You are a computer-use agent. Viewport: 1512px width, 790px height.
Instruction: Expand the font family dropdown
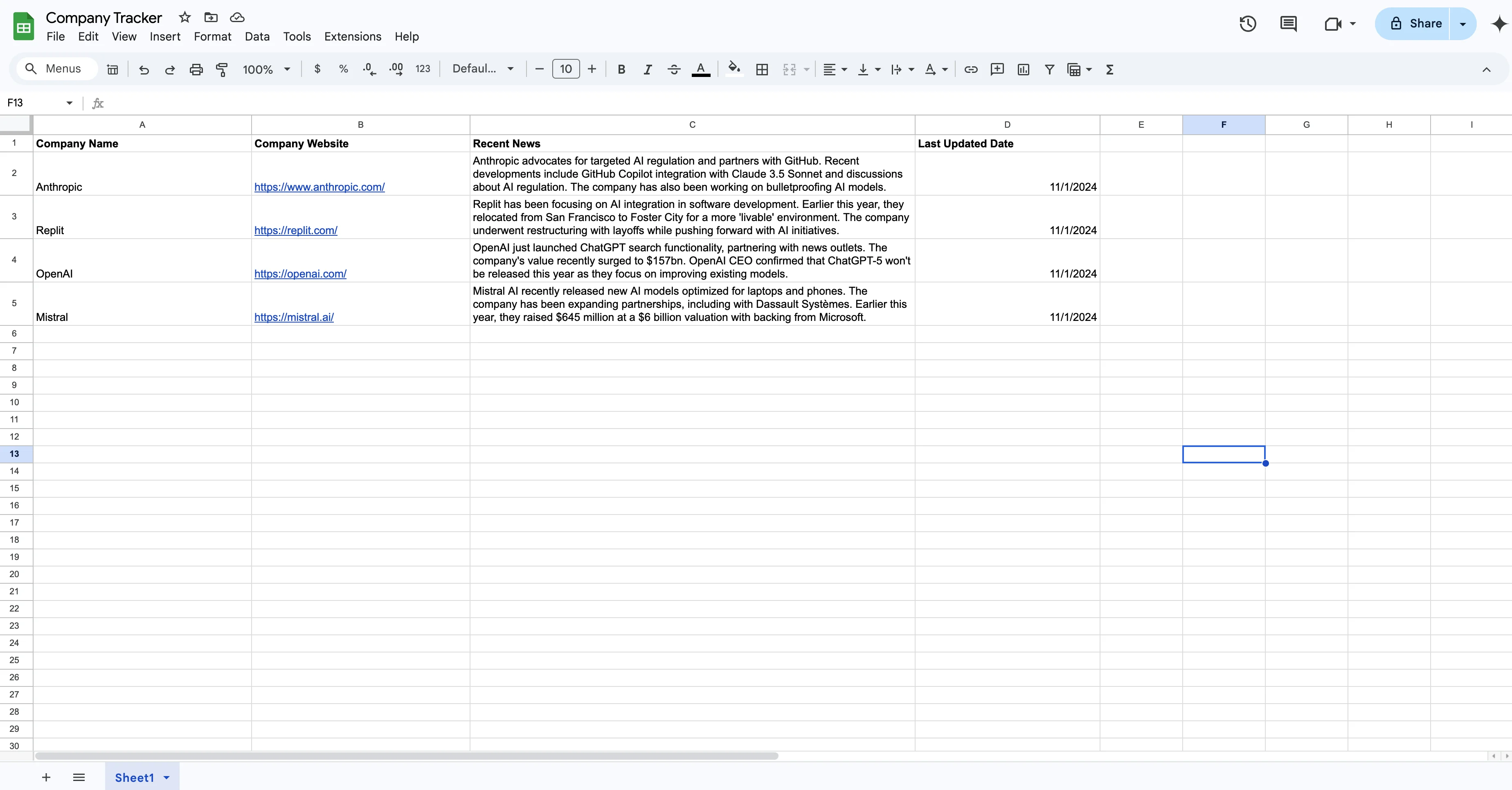(x=483, y=69)
